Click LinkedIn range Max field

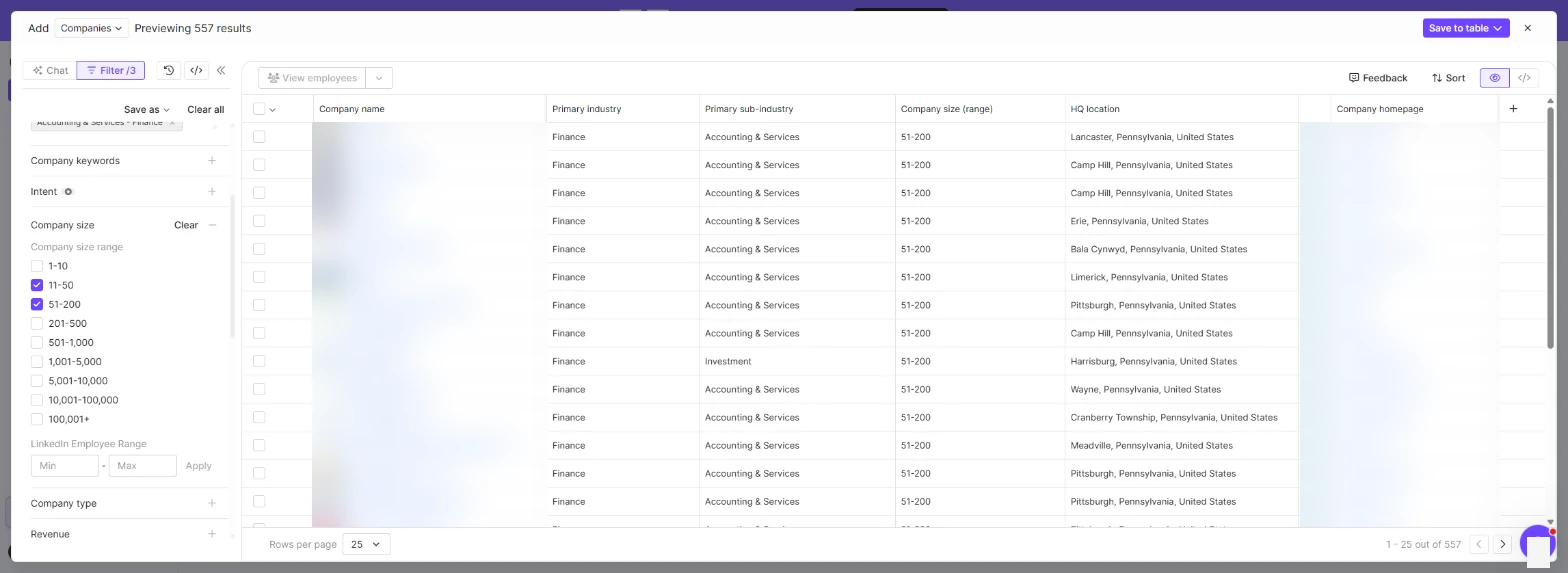coord(142,465)
